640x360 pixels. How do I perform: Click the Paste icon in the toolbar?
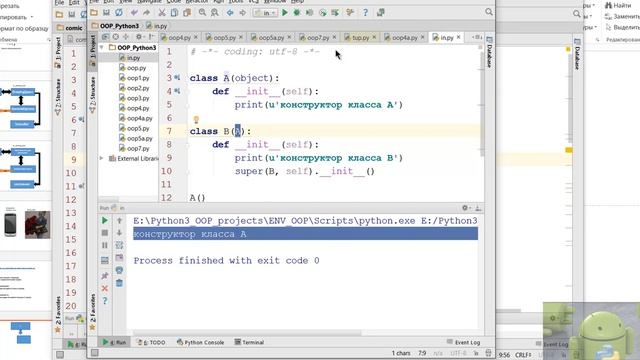[187, 13]
